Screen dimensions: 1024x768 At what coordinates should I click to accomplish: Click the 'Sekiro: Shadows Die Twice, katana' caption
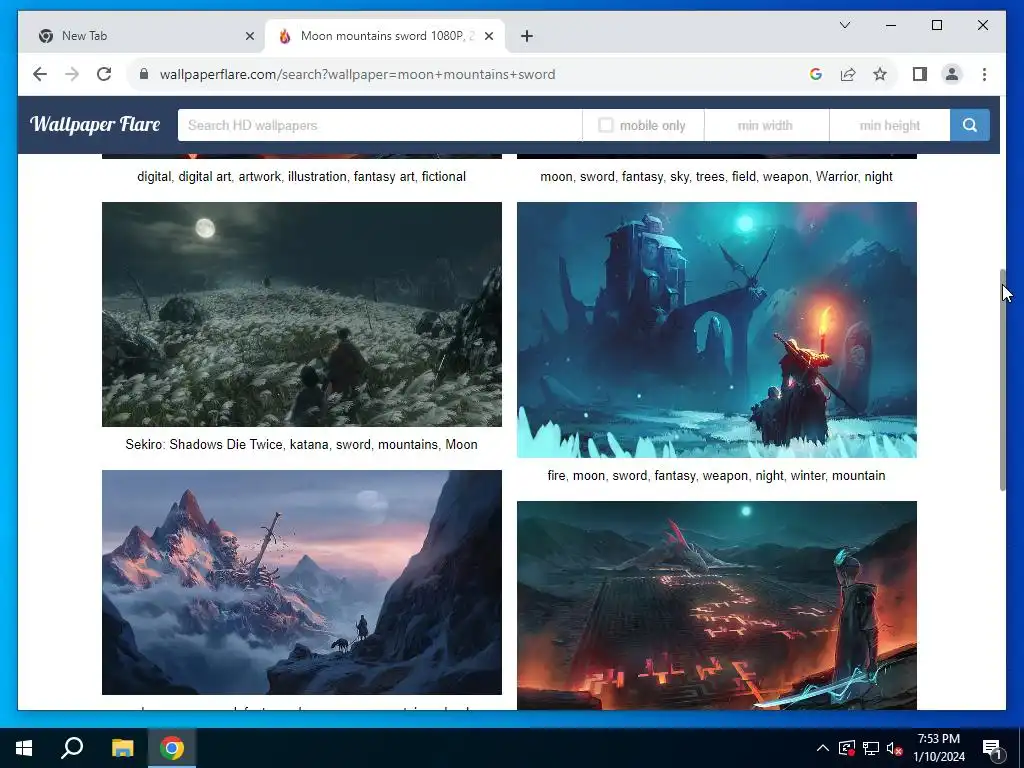[x=301, y=445]
